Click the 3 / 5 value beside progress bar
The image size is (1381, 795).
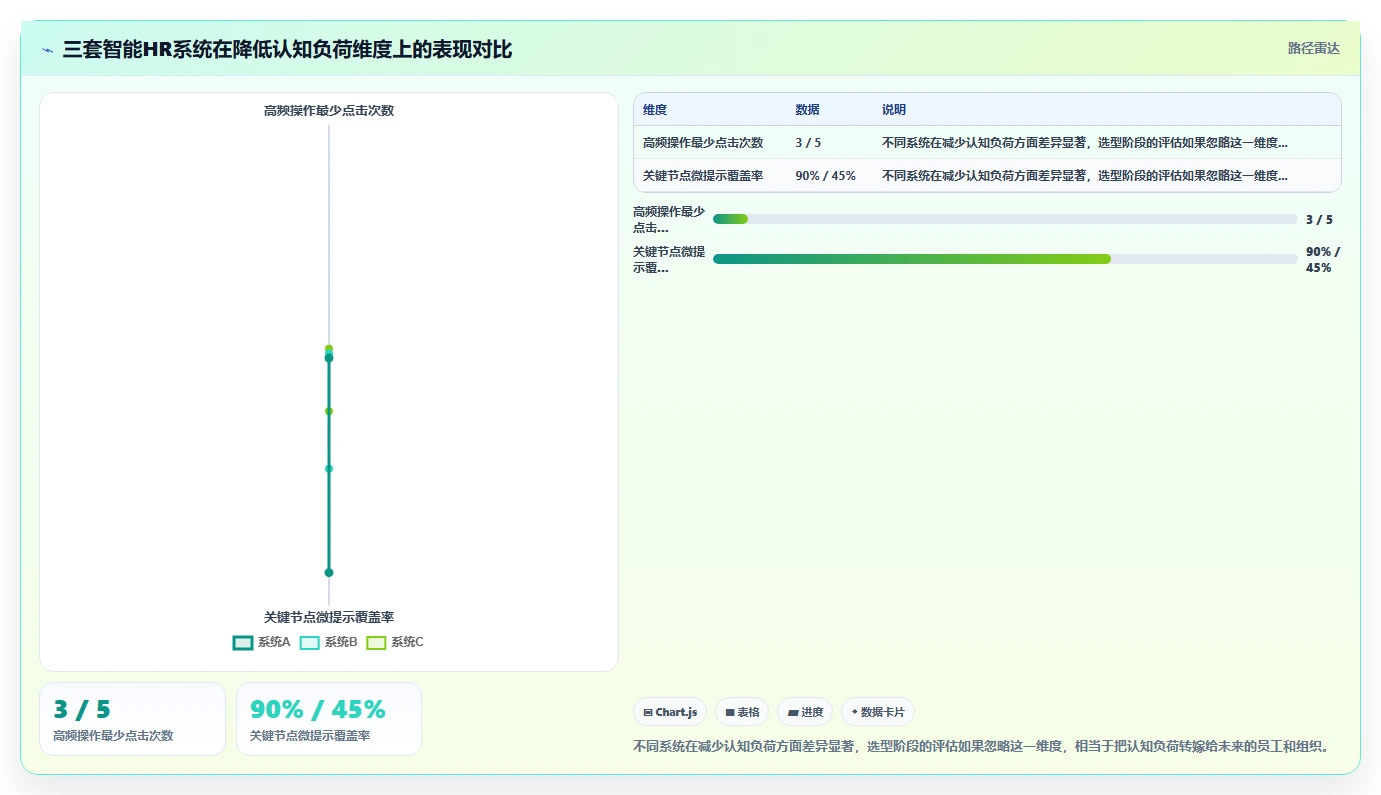click(1319, 220)
